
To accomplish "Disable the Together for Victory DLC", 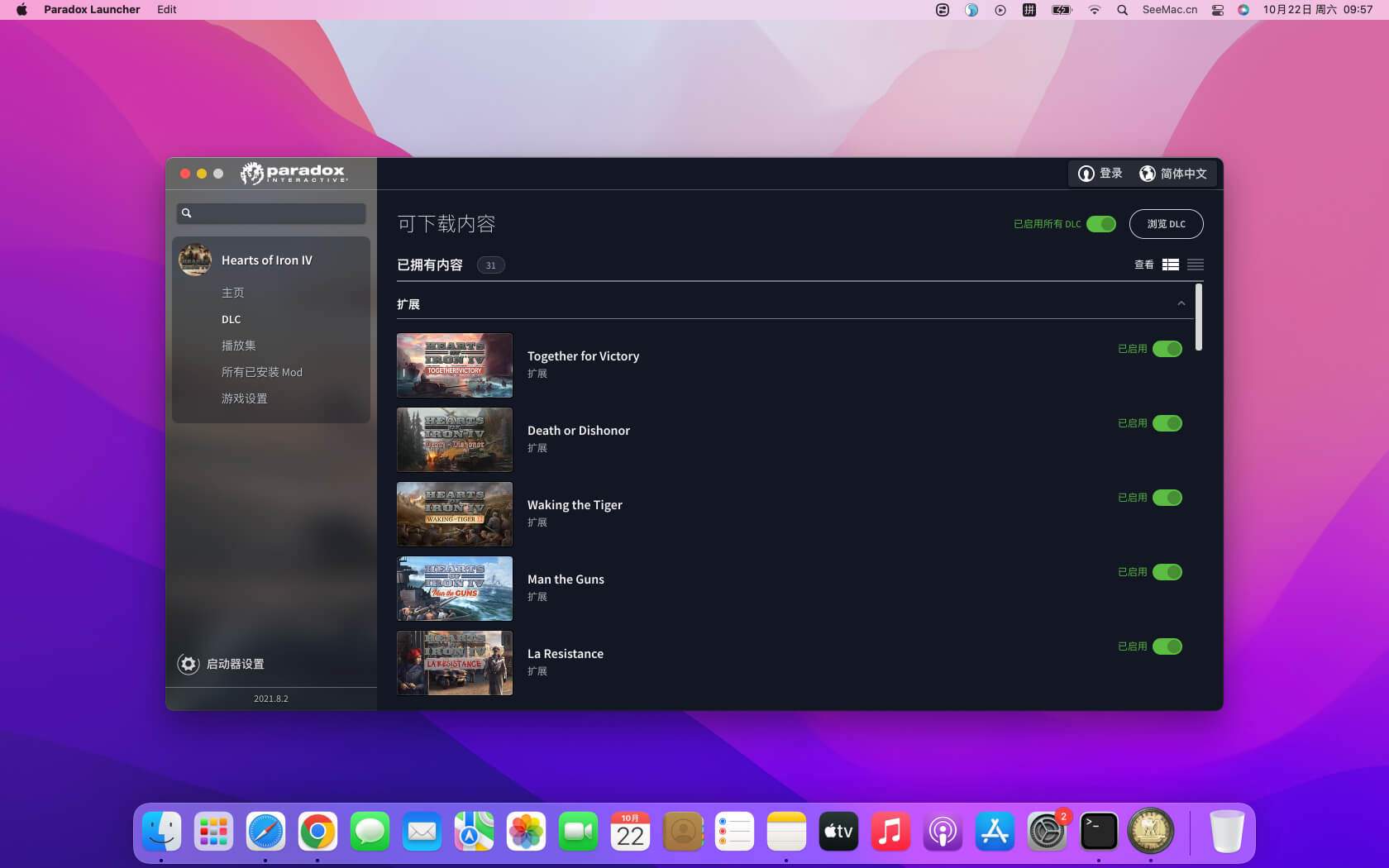I will tap(1167, 349).
